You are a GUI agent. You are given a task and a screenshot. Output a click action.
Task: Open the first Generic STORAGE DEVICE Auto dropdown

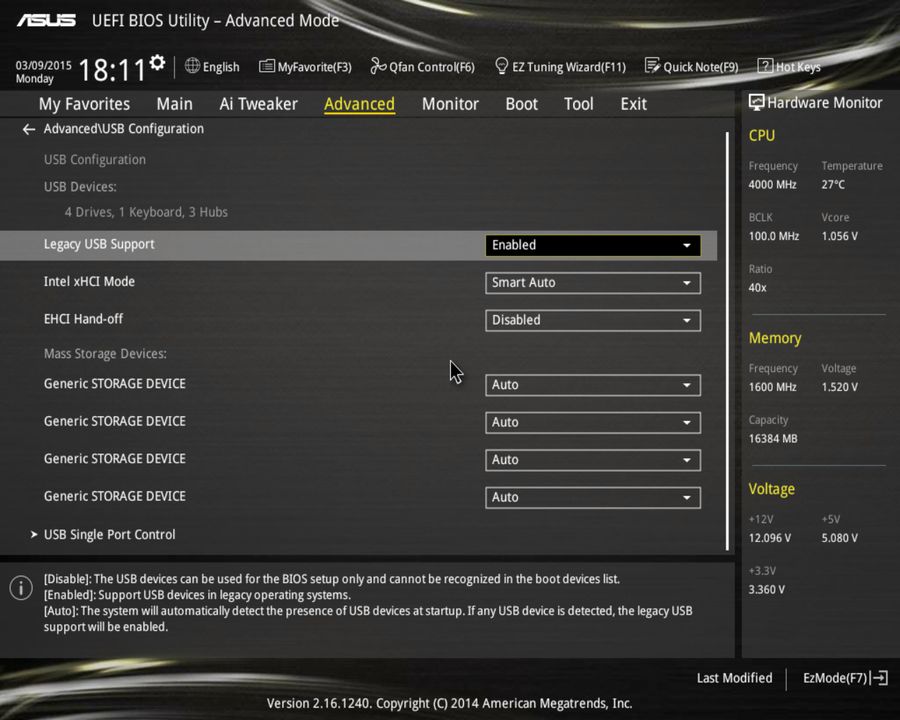(x=592, y=384)
